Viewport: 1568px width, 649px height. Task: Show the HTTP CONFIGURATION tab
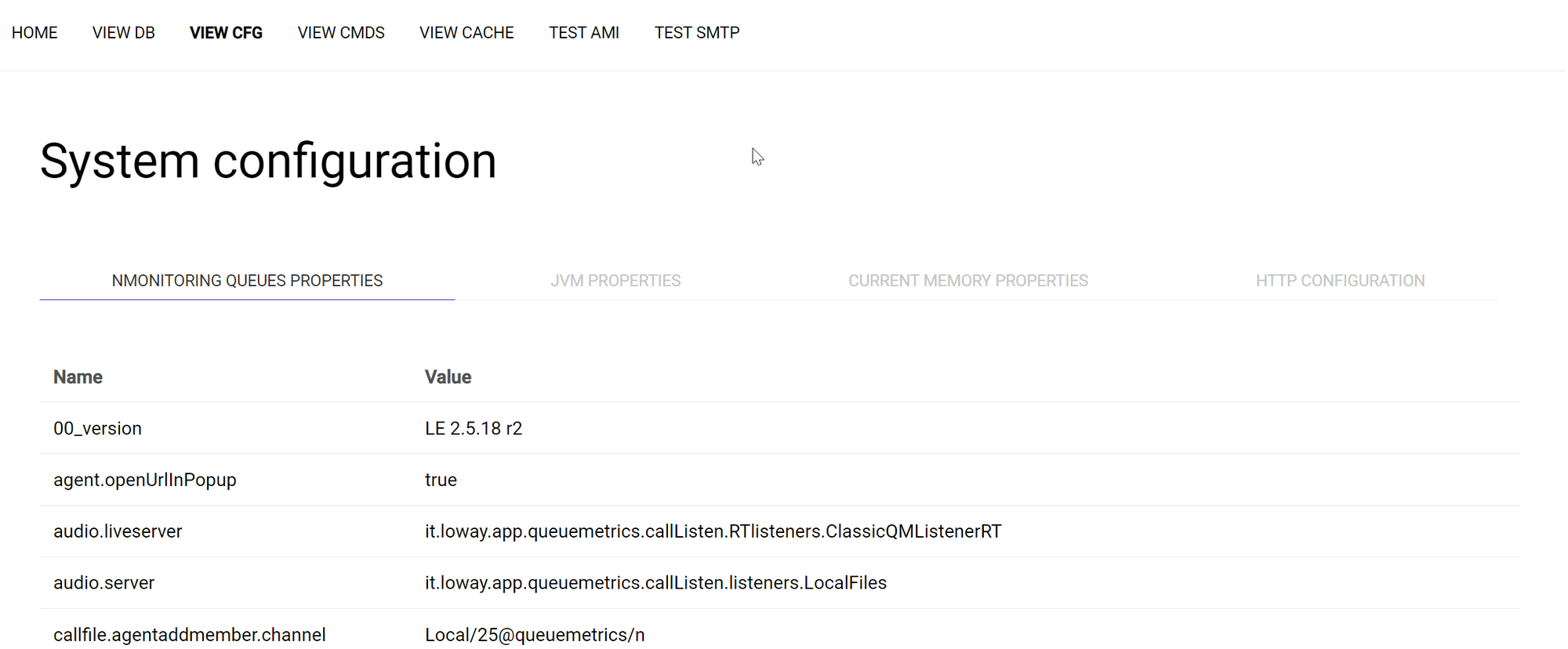coord(1340,281)
